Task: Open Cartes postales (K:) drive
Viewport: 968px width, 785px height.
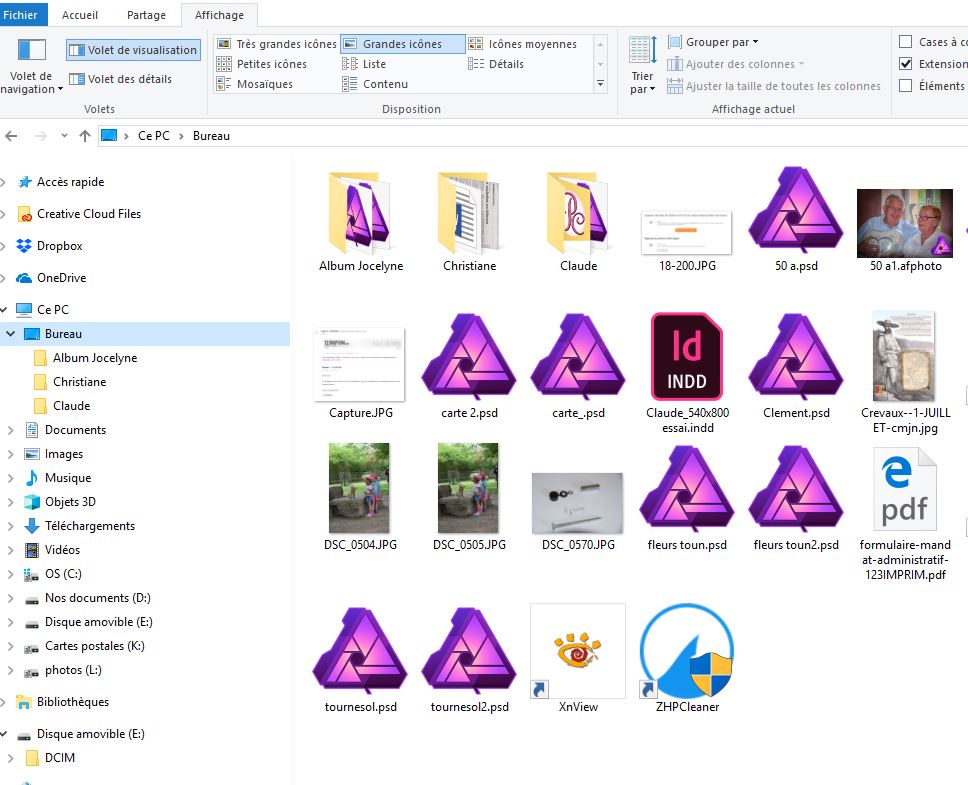Action: [x=94, y=646]
